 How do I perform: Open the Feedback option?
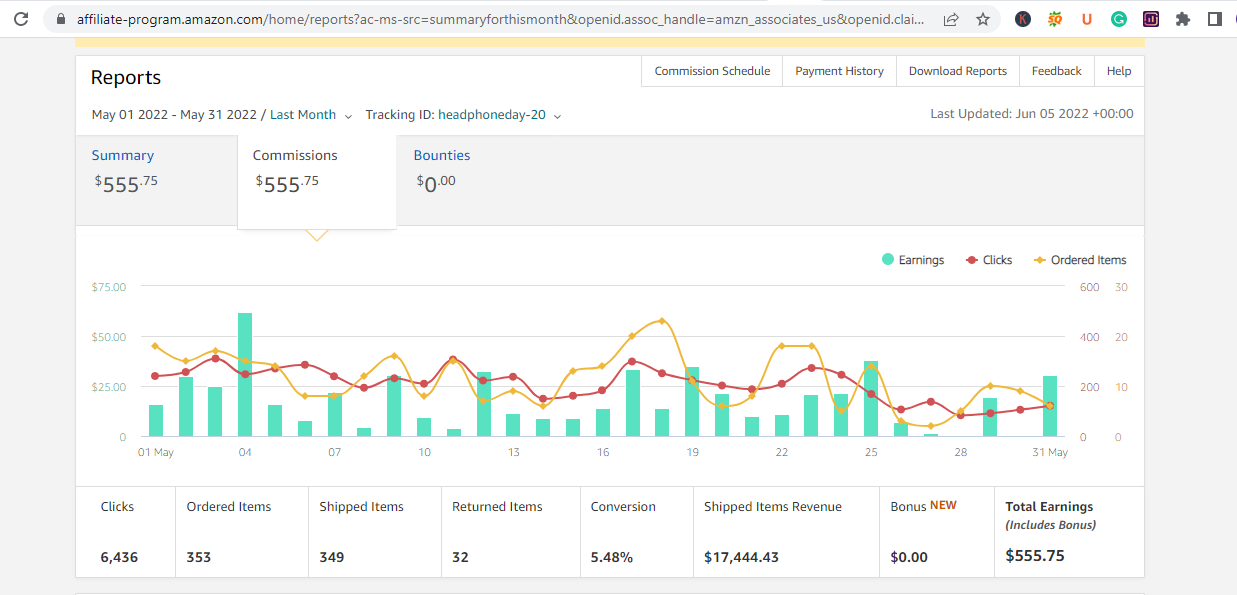coord(1057,71)
